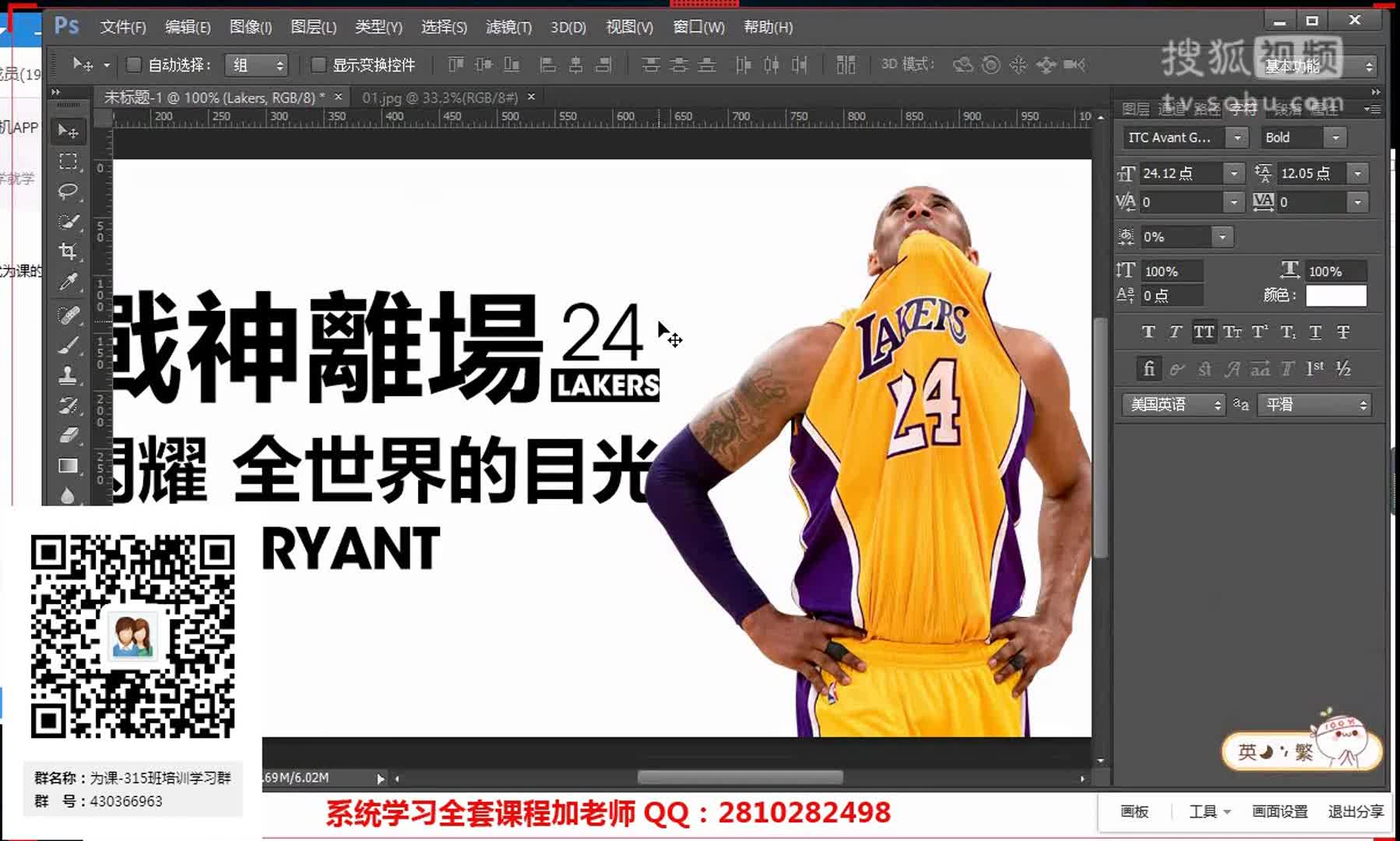Screen dimensions: 1400x841
Task: Switch to the 01.jpg document tab
Action: coord(440,97)
